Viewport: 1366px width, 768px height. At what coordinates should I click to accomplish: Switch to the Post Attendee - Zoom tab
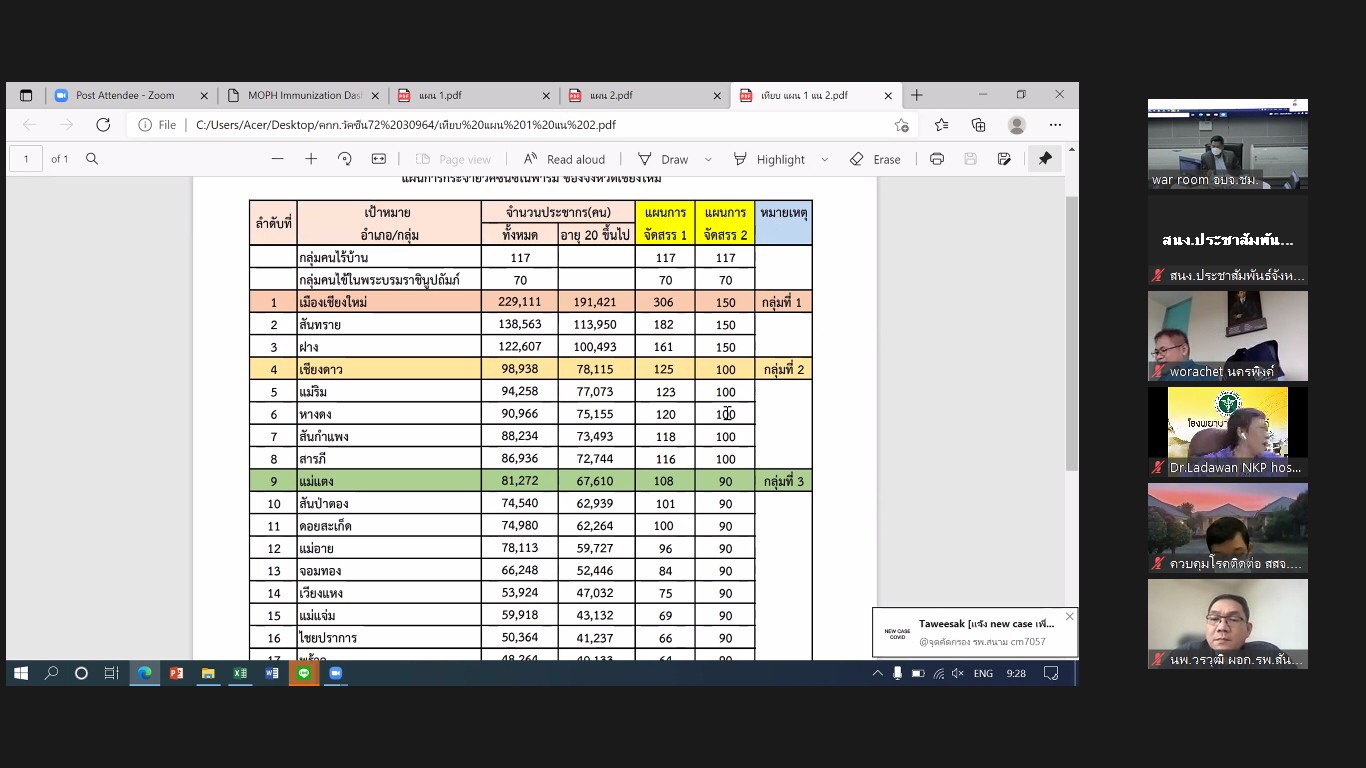pos(125,95)
